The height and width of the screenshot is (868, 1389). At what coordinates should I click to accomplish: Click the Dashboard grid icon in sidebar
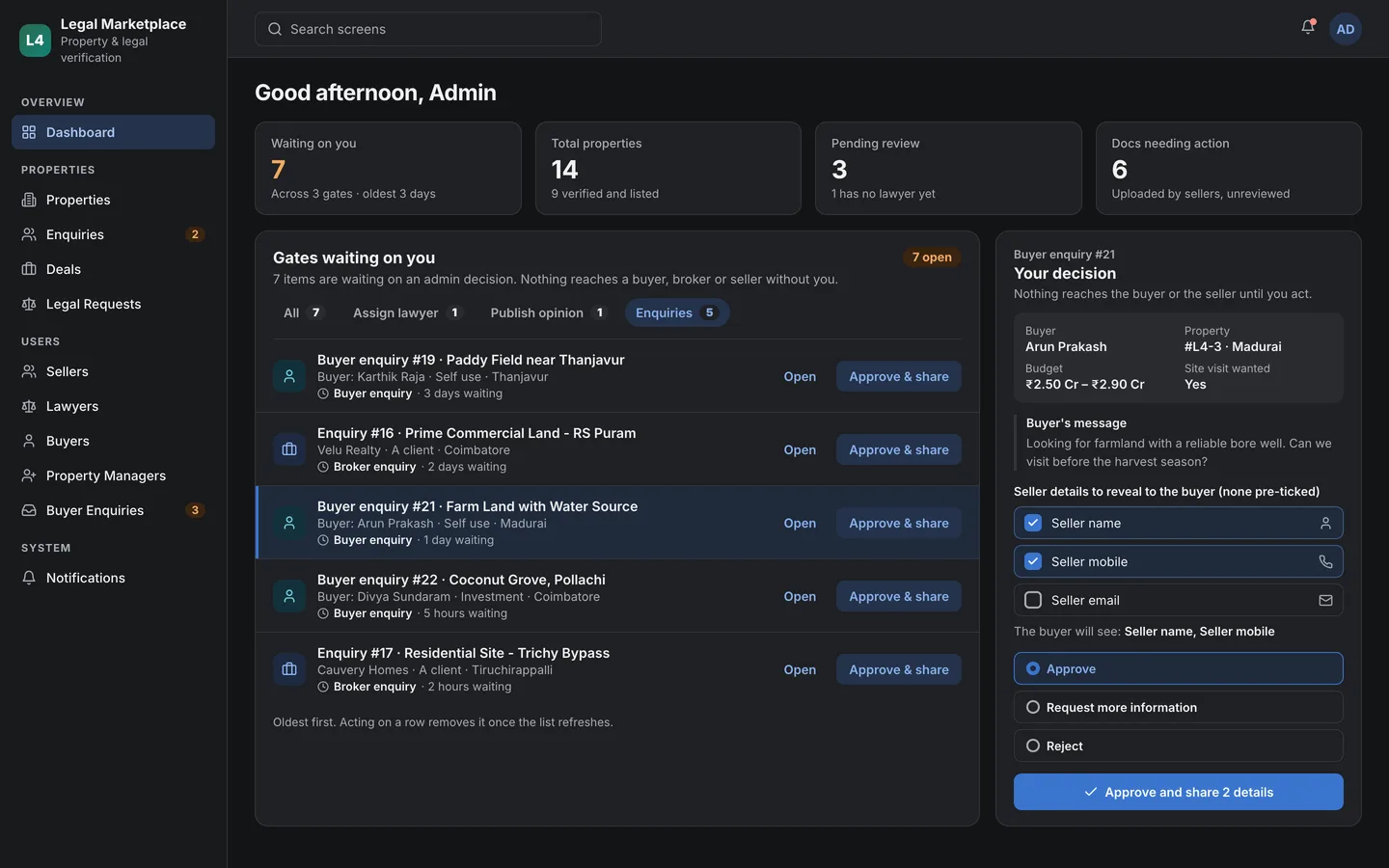(29, 132)
